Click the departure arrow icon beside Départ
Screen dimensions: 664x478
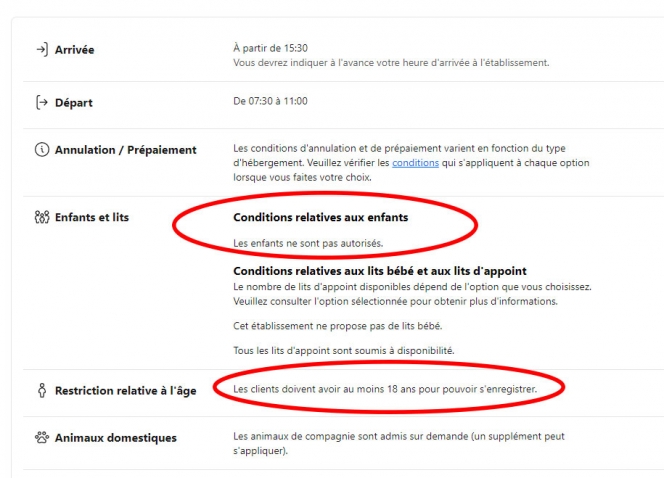pyautogui.click(x=41, y=102)
